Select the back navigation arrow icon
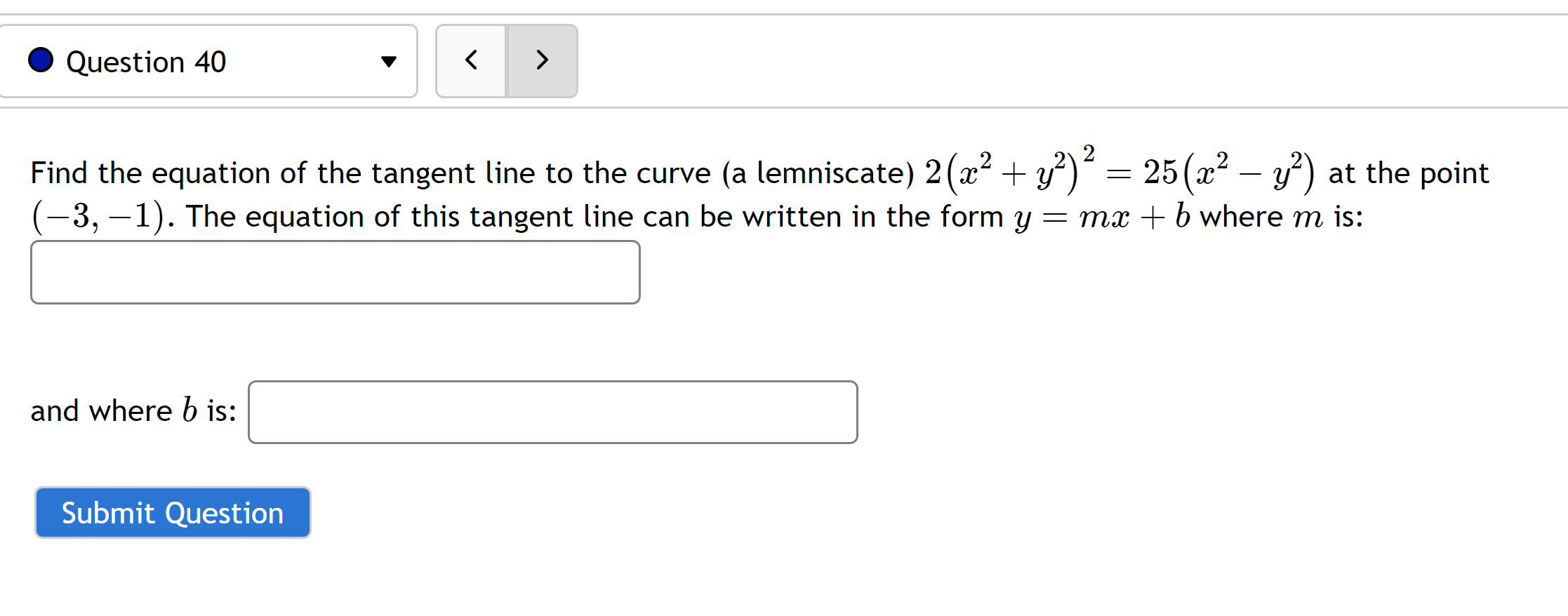Image resolution: width=1568 pixels, height=616 pixels. click(x=470, y=61)
